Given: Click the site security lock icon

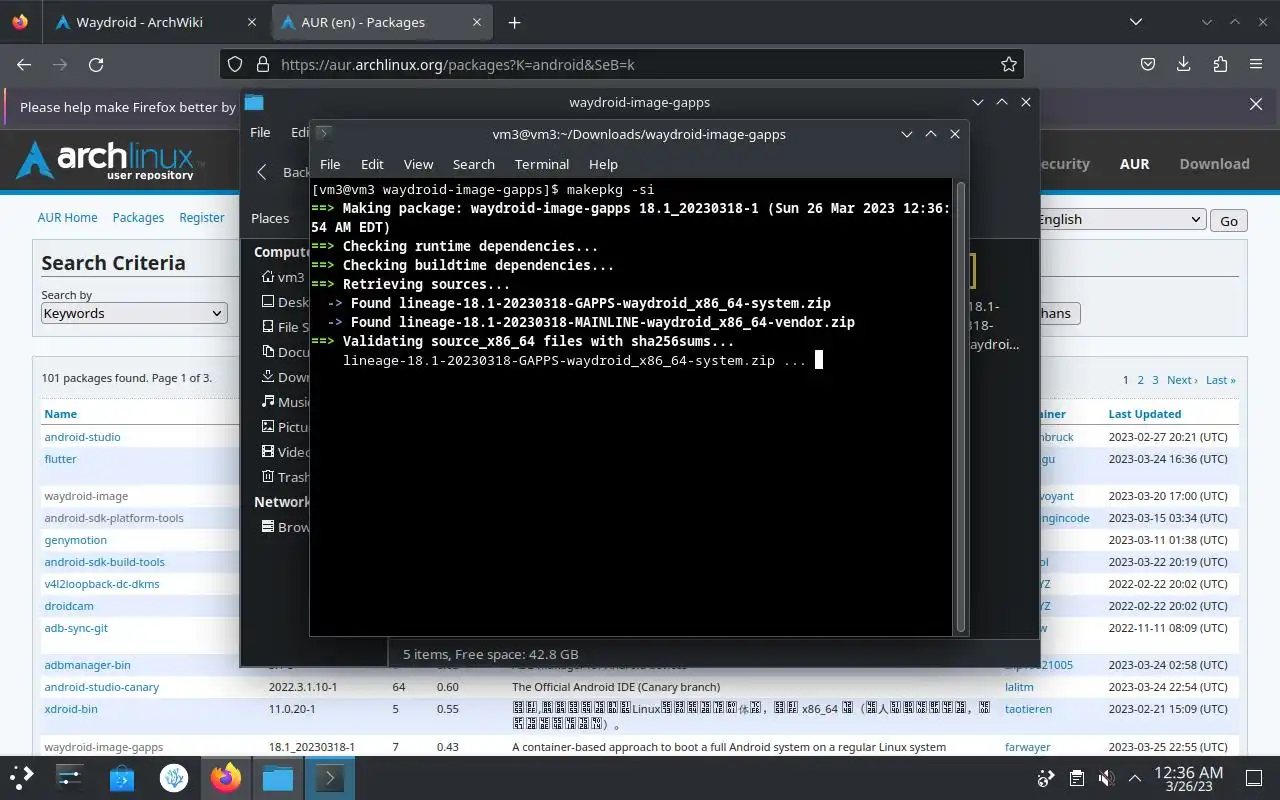Looking at the screenshot, I should pyautogui.click(x=263, y=64).
